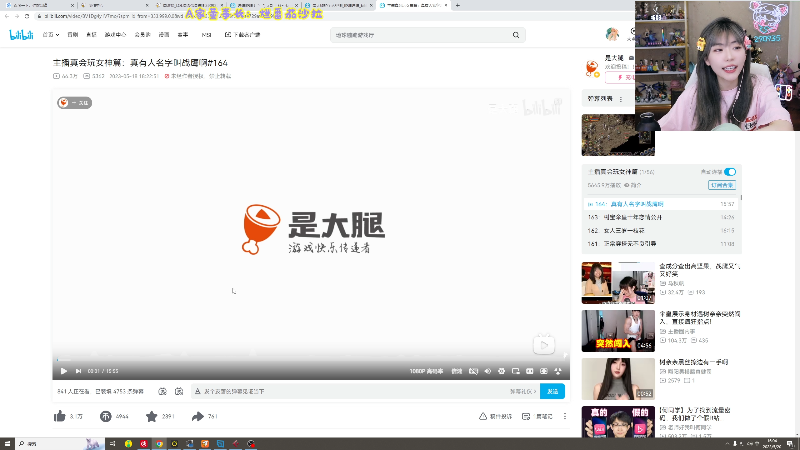Screen dimensions: 800x450
Task: Open danmaku font style icon in input
Action: point(197,391)
